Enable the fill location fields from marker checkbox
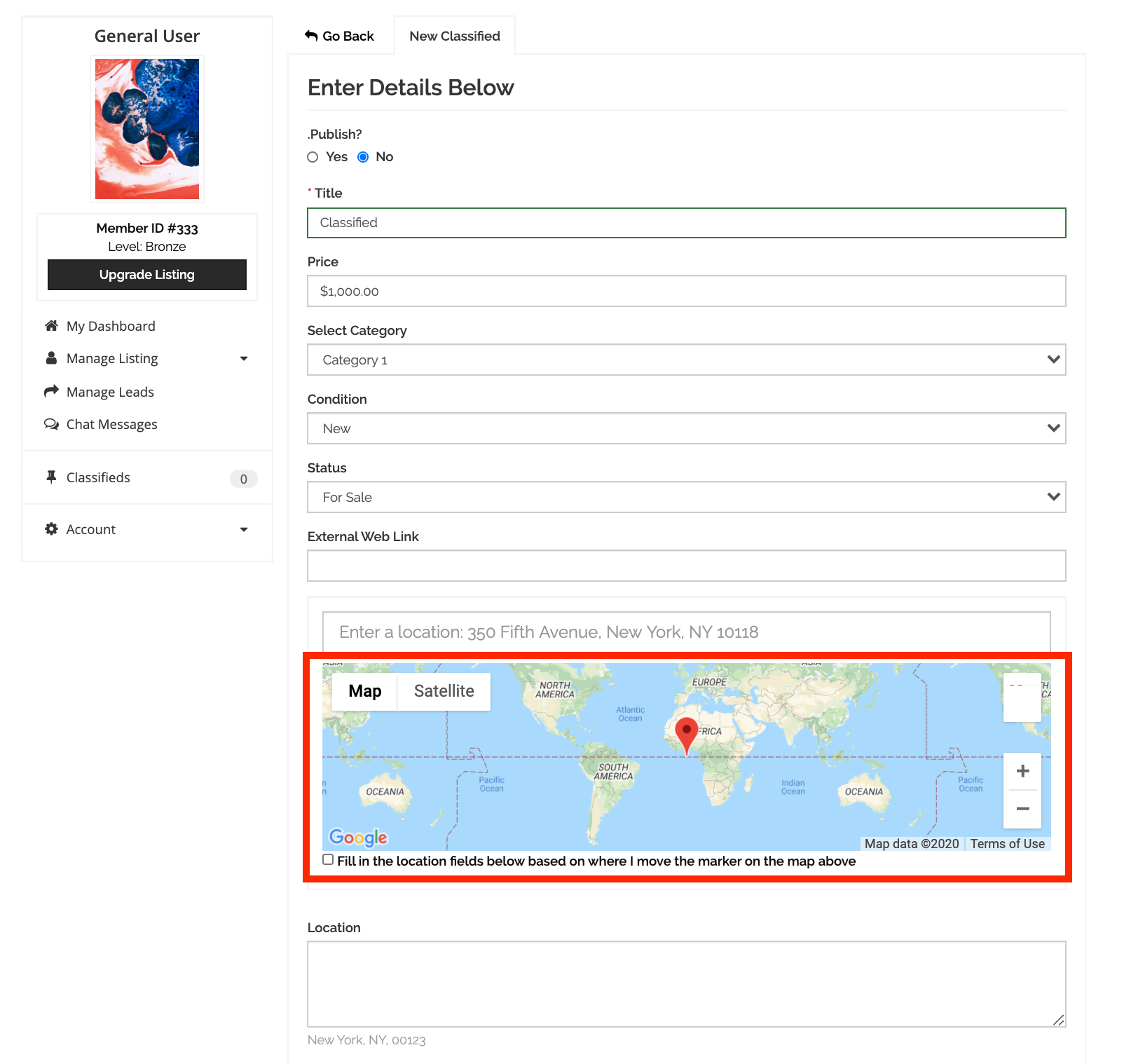Viewport: 1124px width, 1064px height. coord(327,859)
